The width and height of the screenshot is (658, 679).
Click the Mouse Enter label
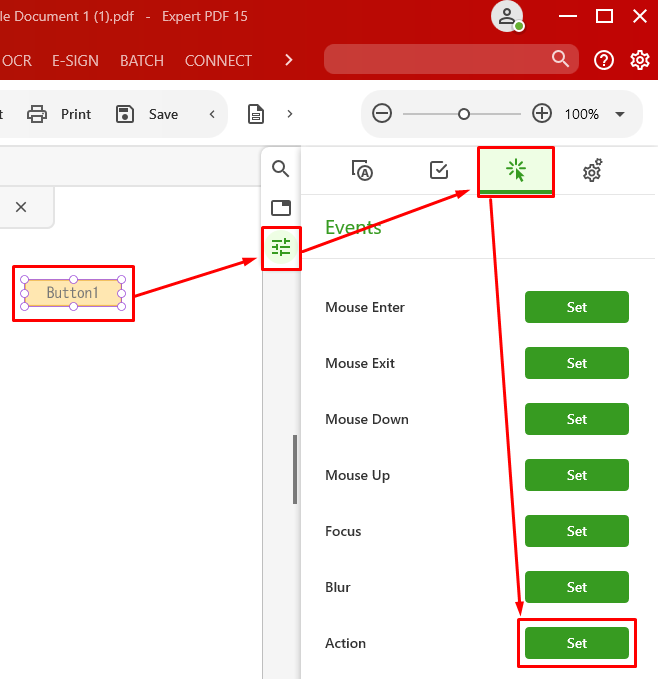(x=364, y=307)
